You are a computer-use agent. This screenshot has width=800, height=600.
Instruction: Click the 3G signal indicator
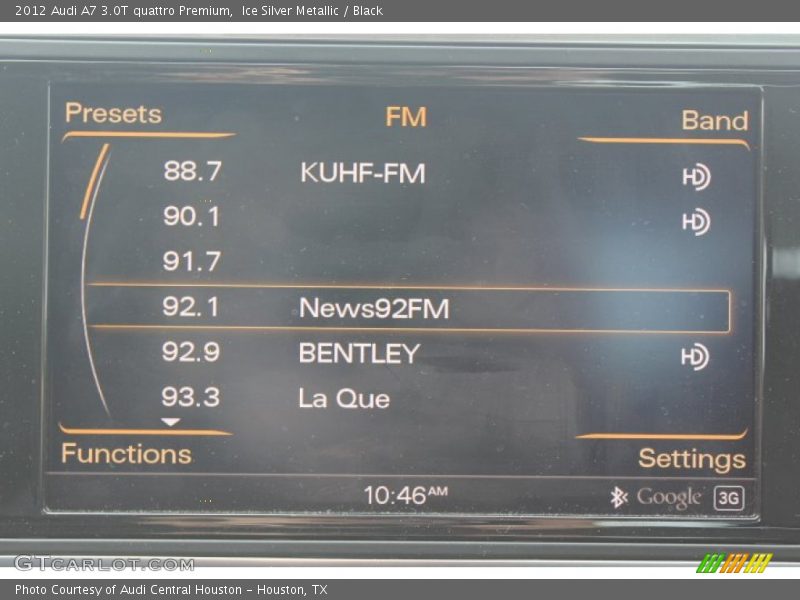(729, 498)
